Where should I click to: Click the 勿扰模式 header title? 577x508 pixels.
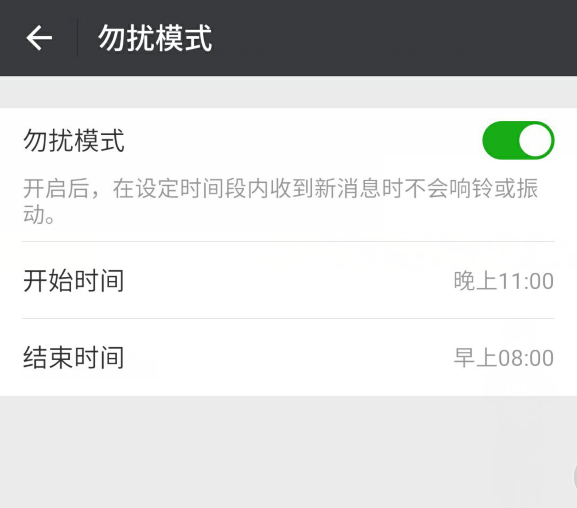pyautogui.click(x=155, y=38)
